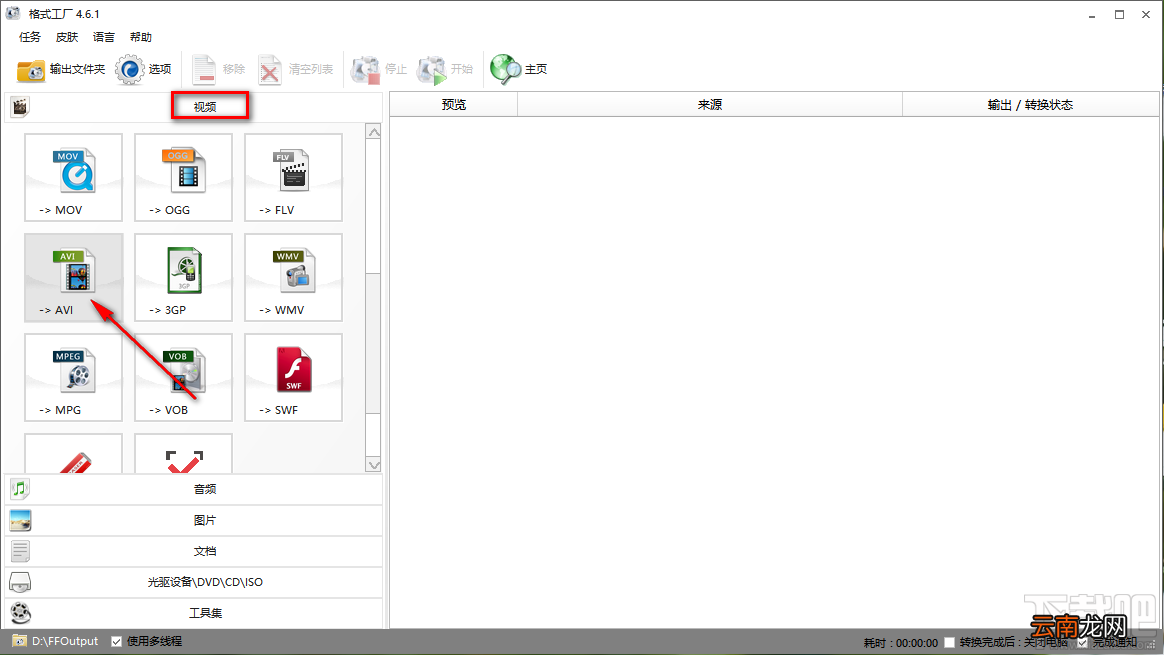The height and width of the screenshot is (655, 1164).
Task: Click the 输出 / 转换状态 column header
Action: [1030, 105]
